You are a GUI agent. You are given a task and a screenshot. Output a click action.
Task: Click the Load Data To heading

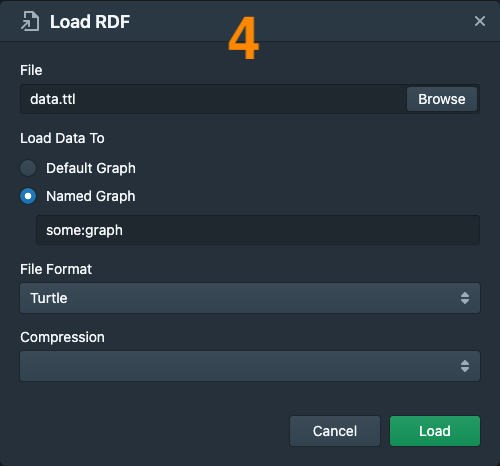point(62,138)
